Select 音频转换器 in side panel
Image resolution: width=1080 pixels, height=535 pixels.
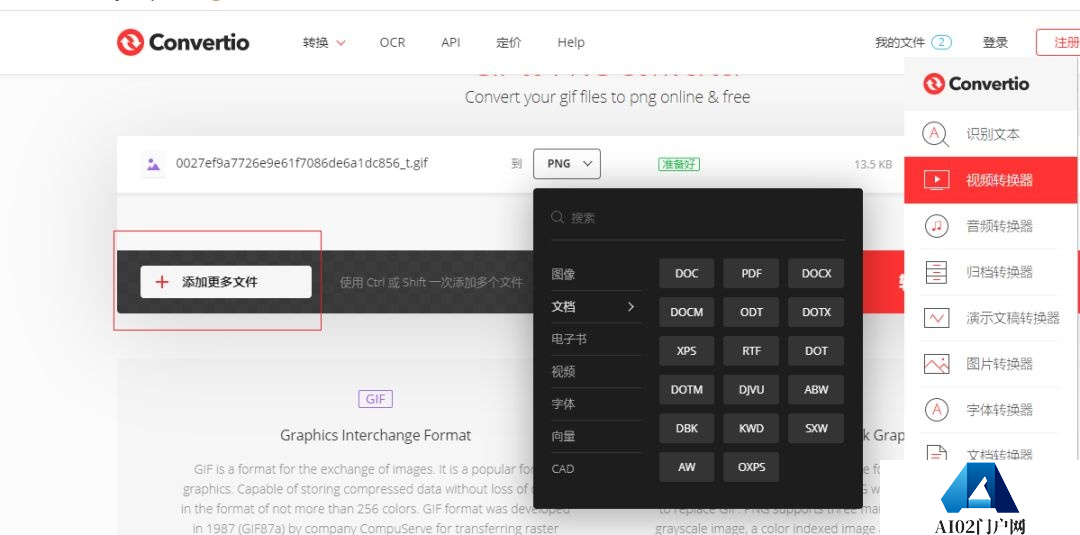point(992,226)
